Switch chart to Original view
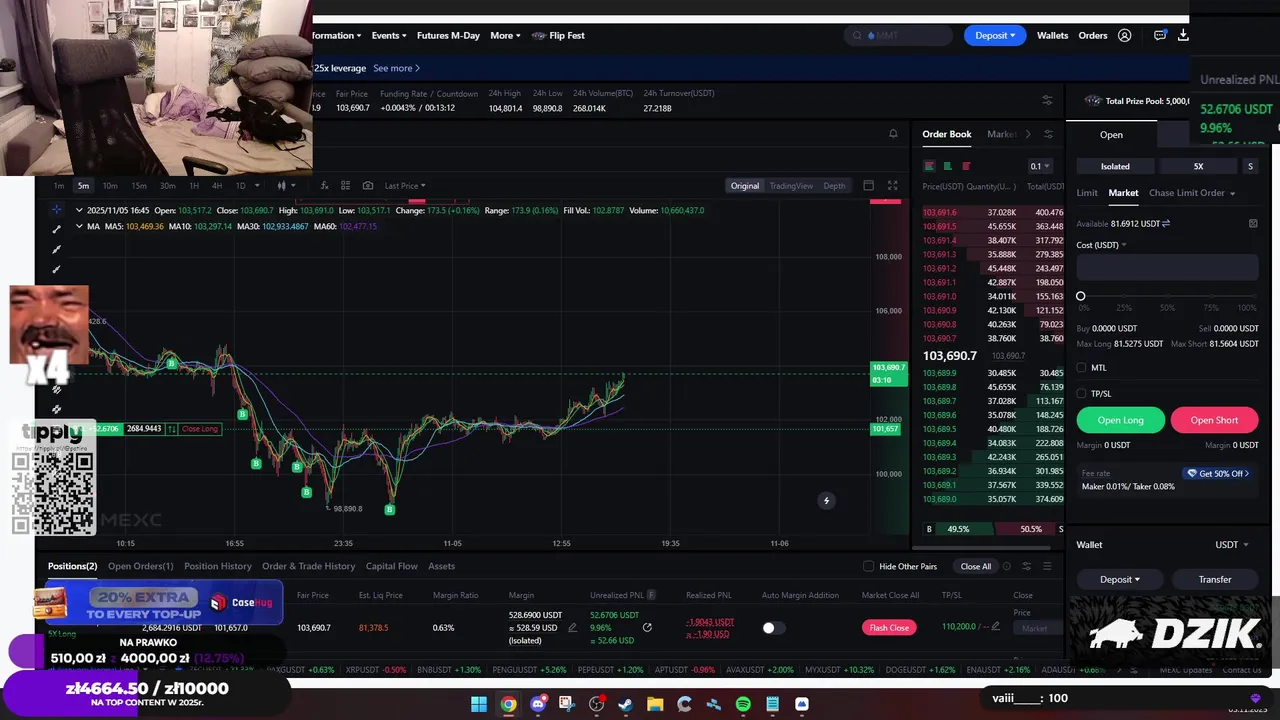Viewport: 1280px width, 720px height. (x=744, y=185)
